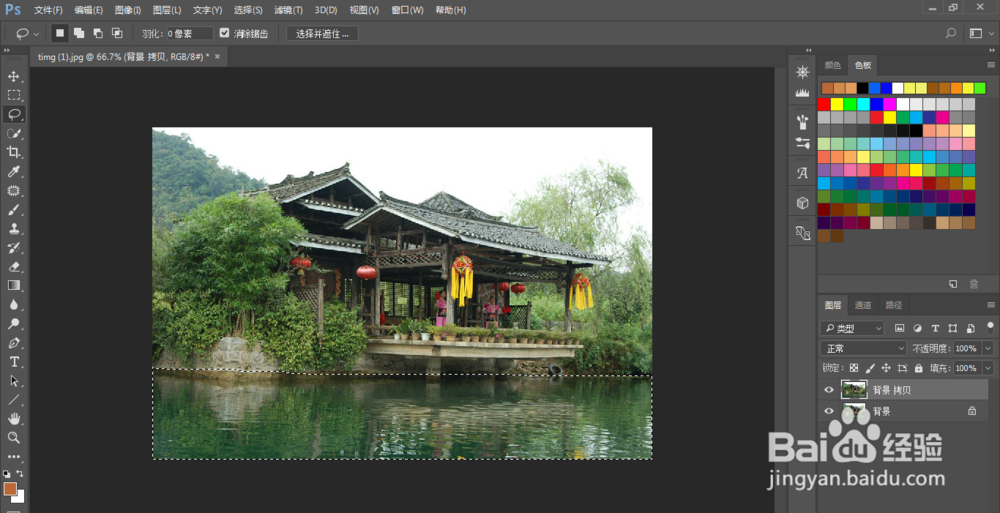
Task: Choose Intersect with Selection mode
Action: [x=117, y=33]
